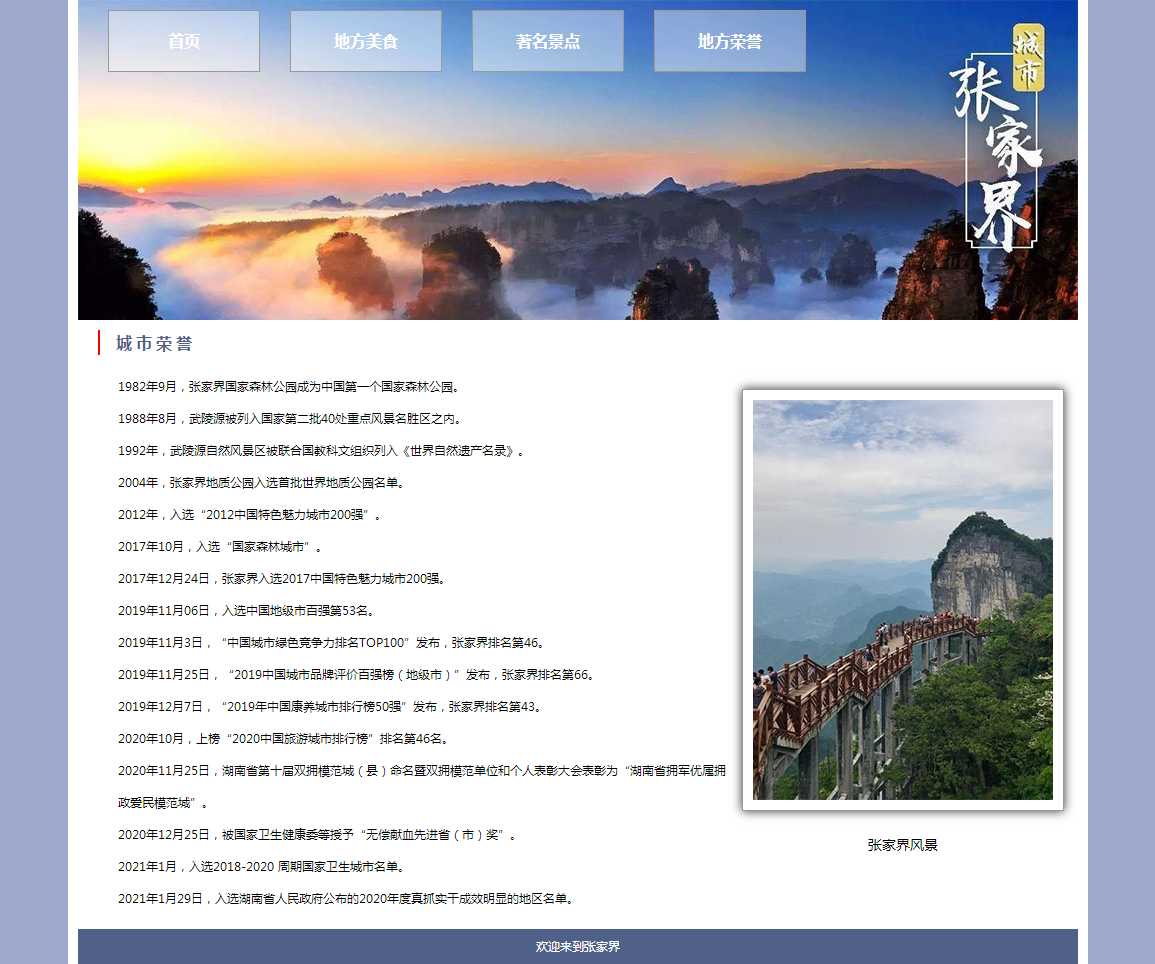The width and height of the screenshot is (1155, 964).
Task: Go to the 地方美食 page
Action: coord(366,41)
